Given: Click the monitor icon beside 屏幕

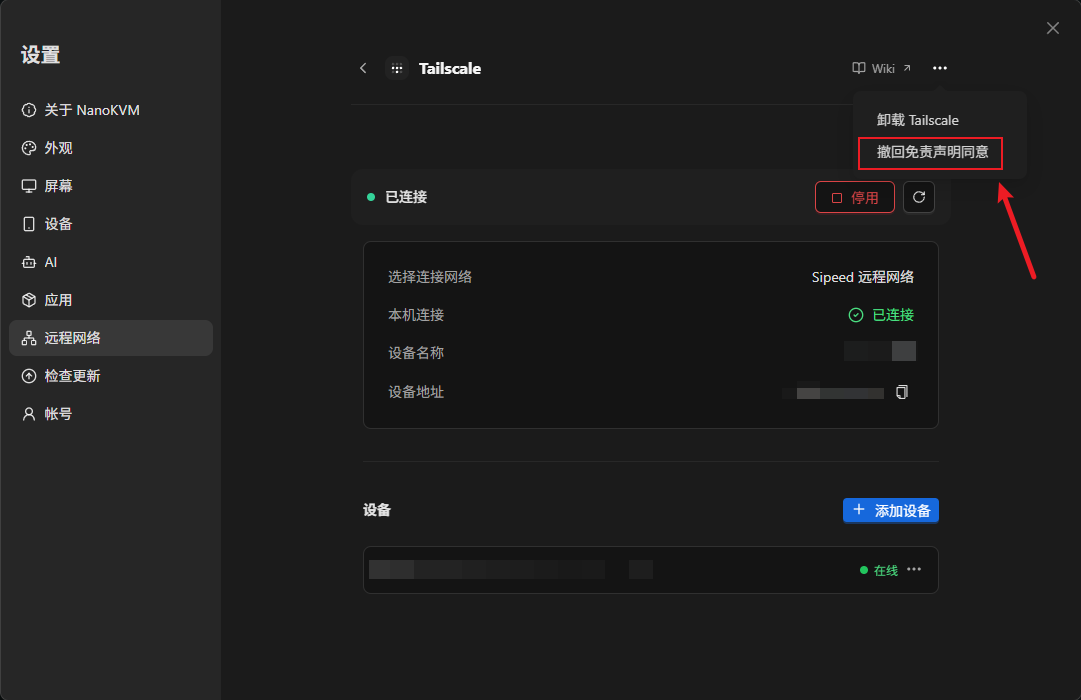Looking at the screenshot, I should (29, 186).
